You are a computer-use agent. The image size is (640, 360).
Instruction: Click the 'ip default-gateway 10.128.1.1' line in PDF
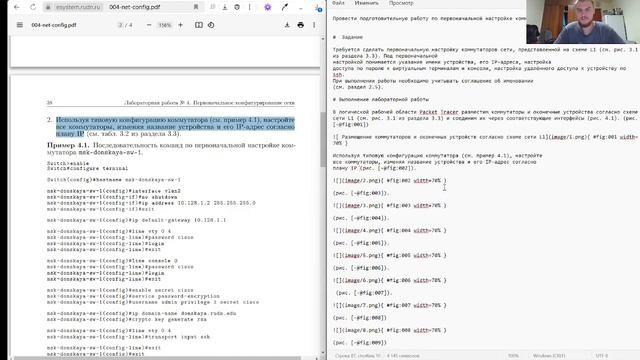tap(136, 220)
